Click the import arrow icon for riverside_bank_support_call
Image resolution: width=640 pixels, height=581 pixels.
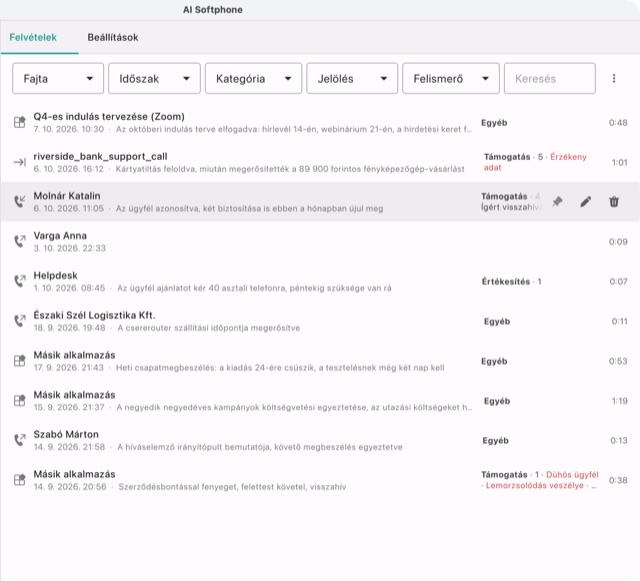20,162
